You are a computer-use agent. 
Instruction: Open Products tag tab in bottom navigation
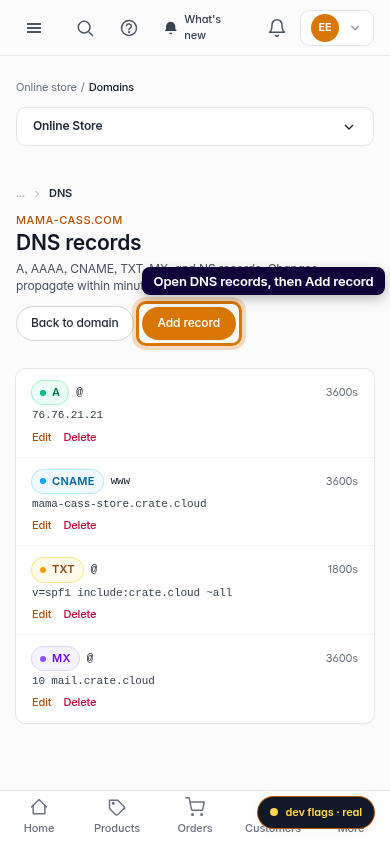coord(117,816)
